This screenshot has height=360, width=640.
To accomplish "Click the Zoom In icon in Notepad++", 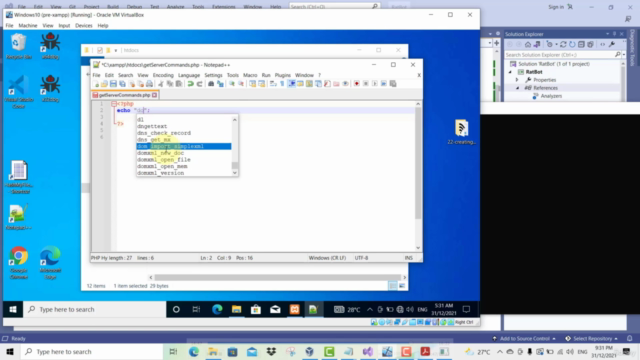I will (x=232, y=84).
